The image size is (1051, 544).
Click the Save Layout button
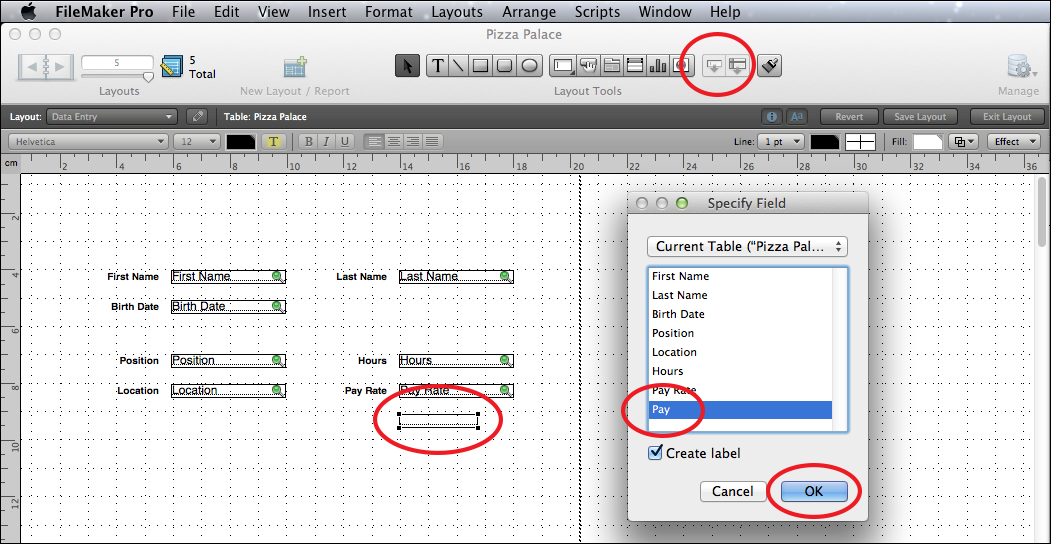(921, 117)
